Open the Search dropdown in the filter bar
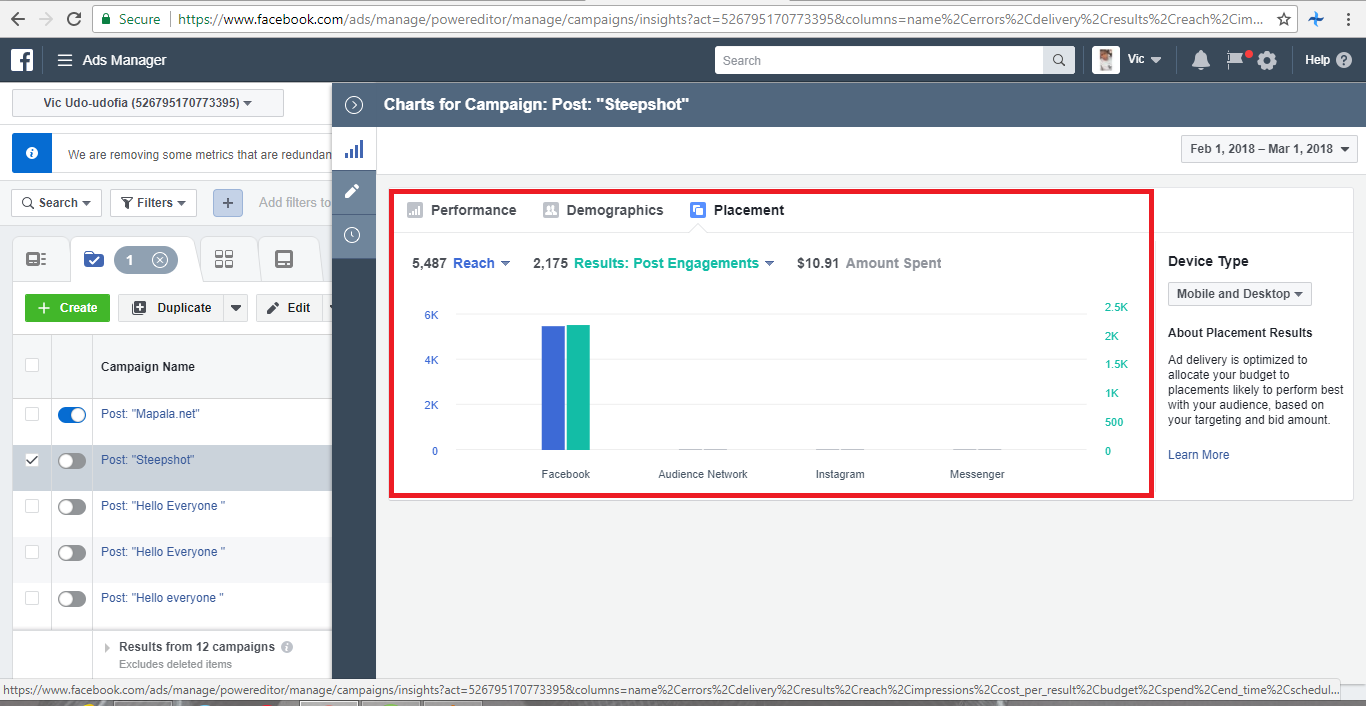1368x706 pixels. pos(57,203)
